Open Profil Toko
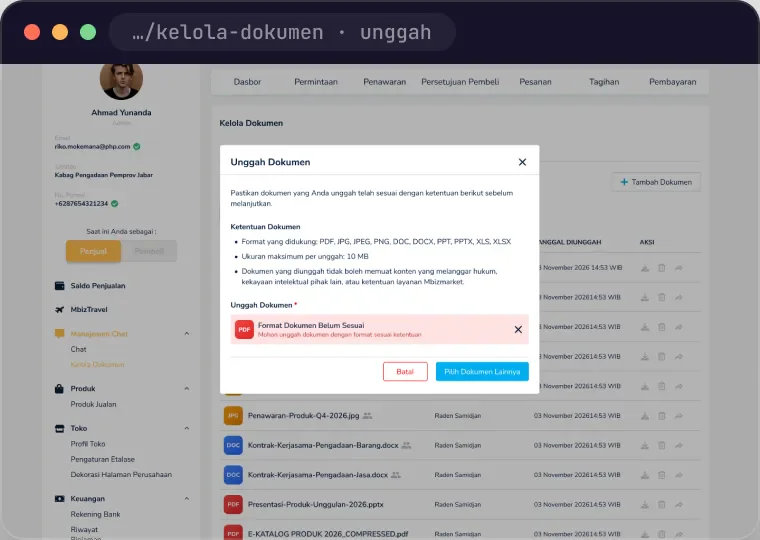 (88, 444)
